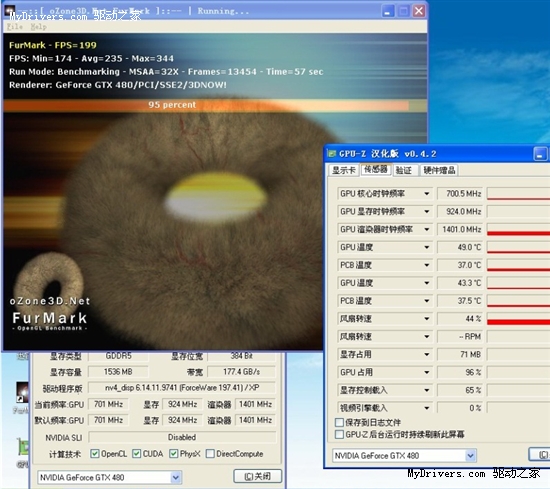Expand the fan speed RPM dropdown

(427, 337)
